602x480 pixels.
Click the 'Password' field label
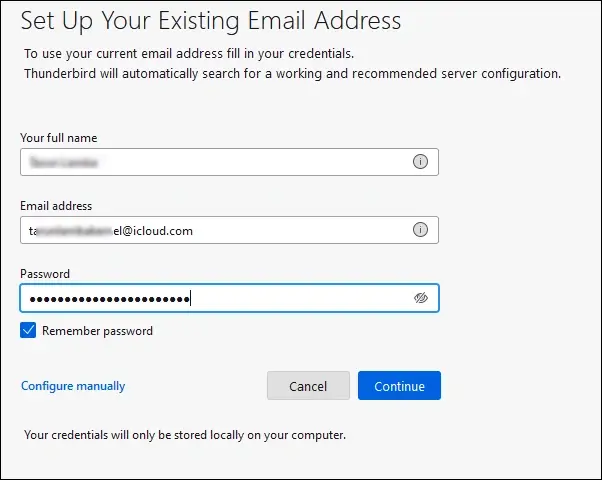pos(45,274)
